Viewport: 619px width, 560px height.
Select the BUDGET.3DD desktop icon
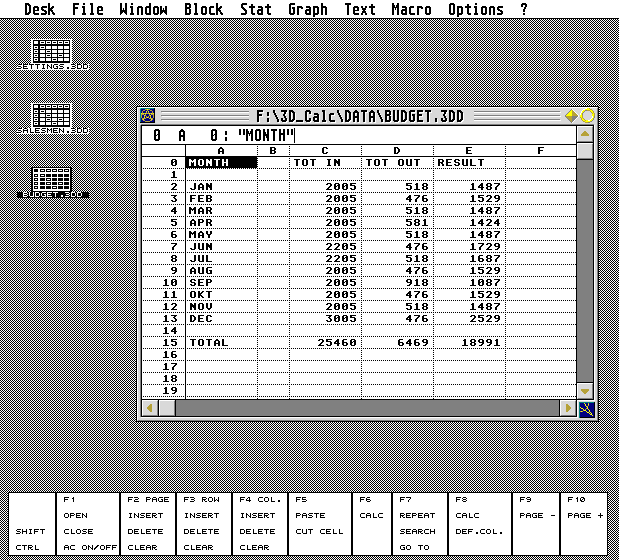(51, 181)
